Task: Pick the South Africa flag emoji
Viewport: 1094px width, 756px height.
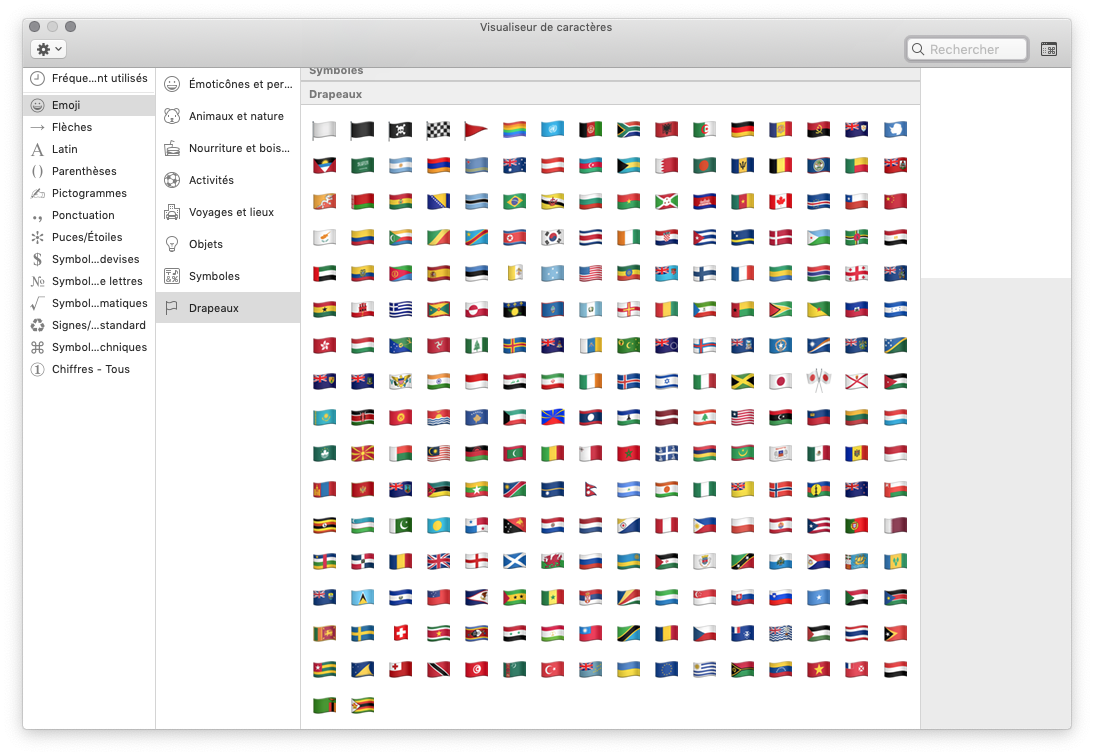Action: pos(629,130)
